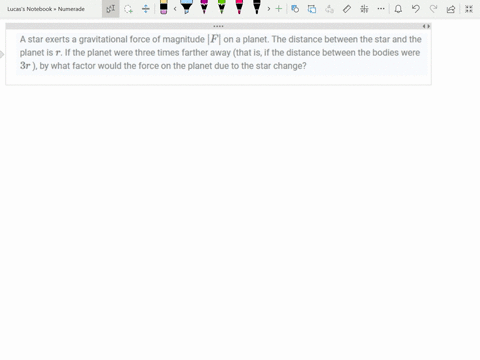Open the more options ellipsis menu
This screenshot has width=480, height=360.
click(381, 9)
